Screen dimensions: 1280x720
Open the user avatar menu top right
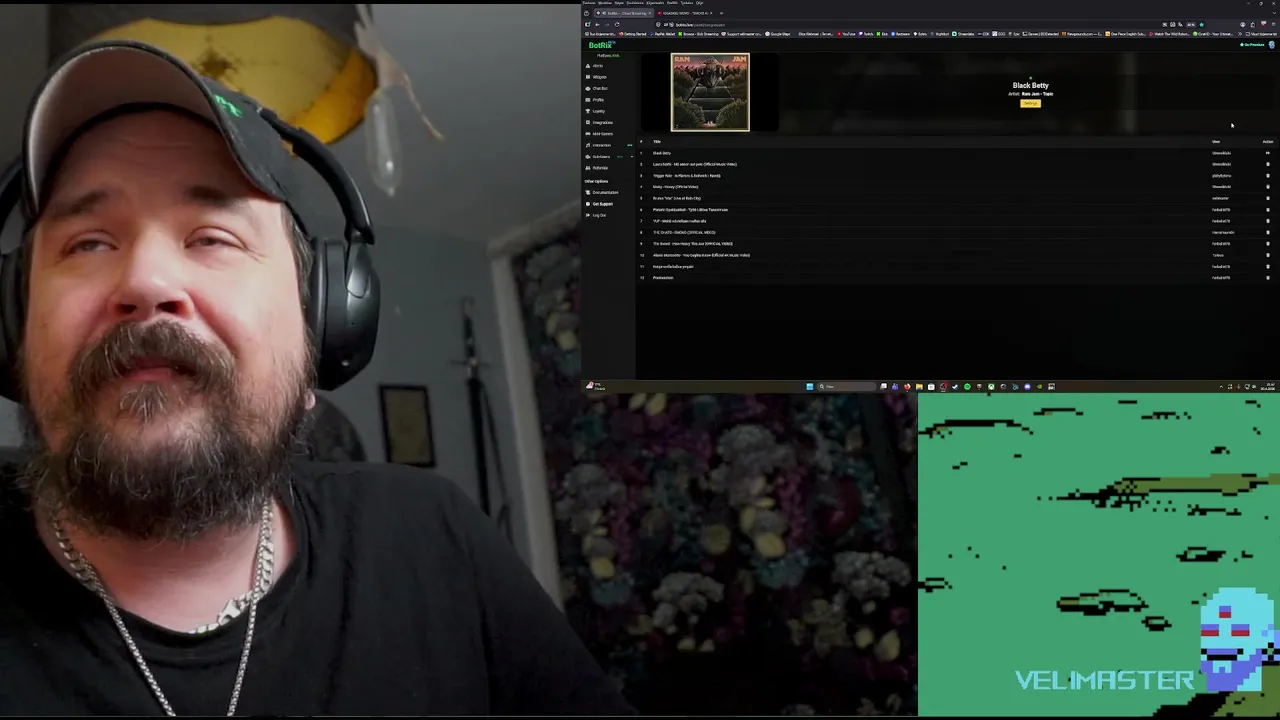click(x=1272, y=45)
